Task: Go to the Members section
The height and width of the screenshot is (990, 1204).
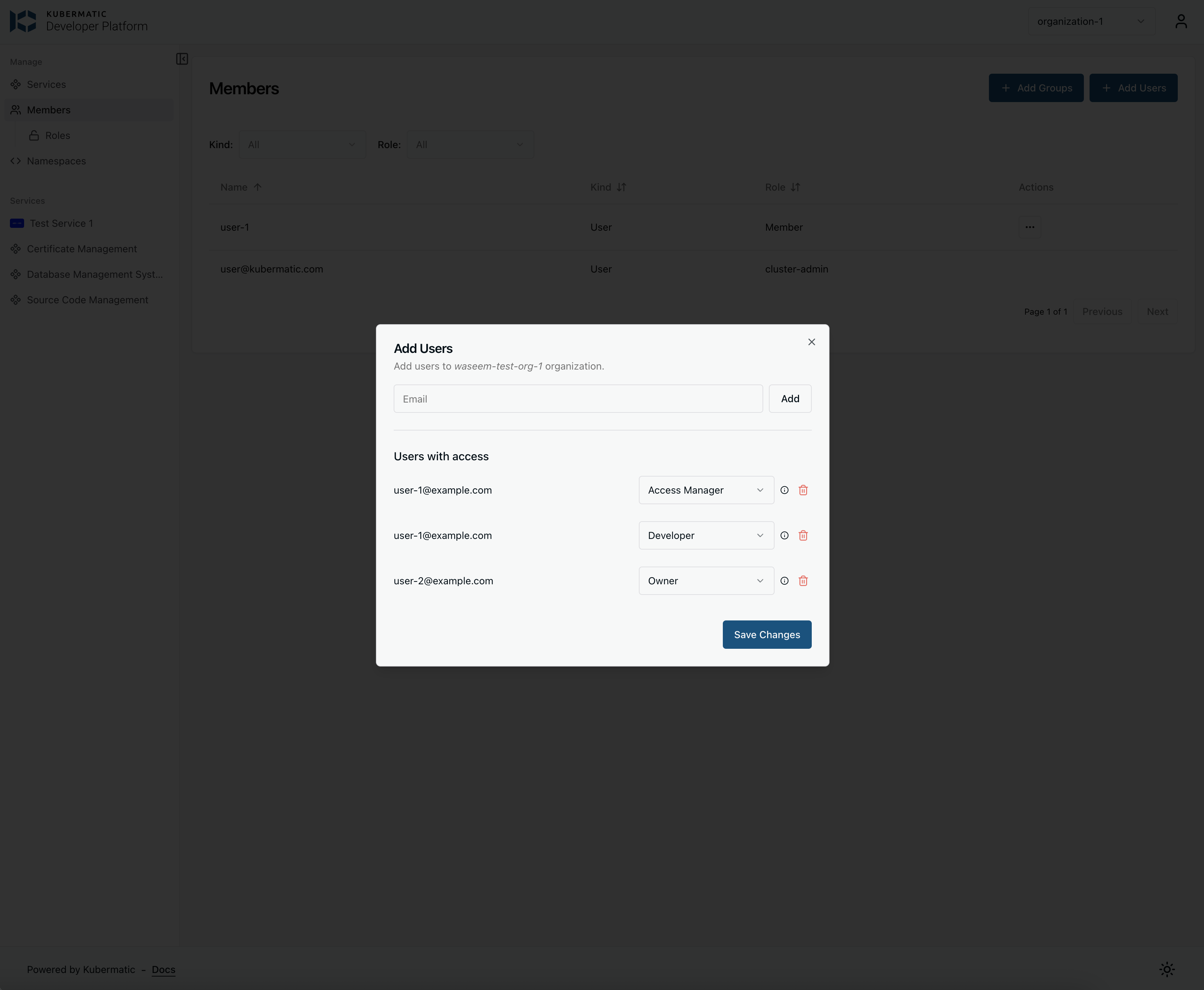Action: (x=49, y=109)
